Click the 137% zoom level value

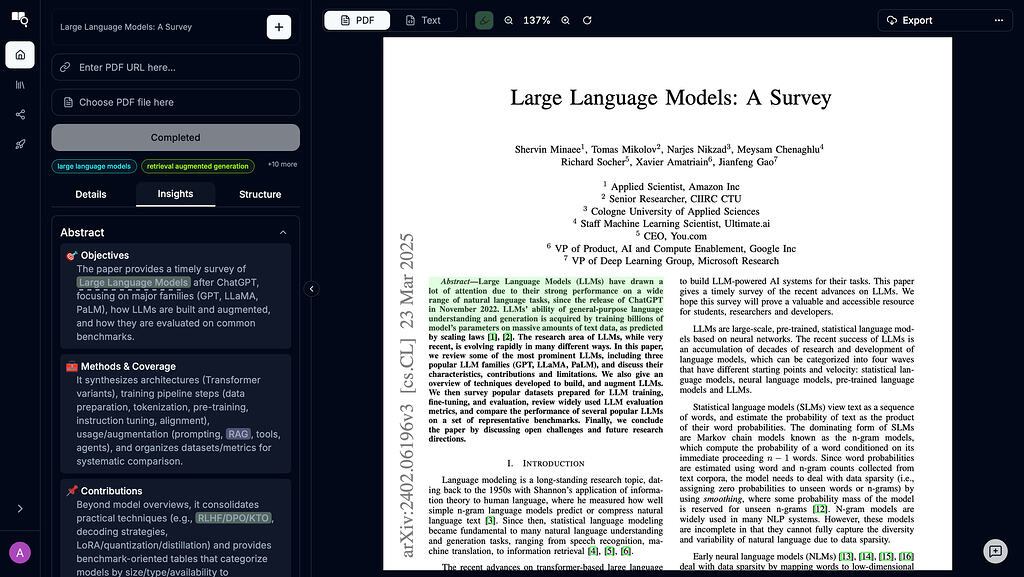(537, 20)
